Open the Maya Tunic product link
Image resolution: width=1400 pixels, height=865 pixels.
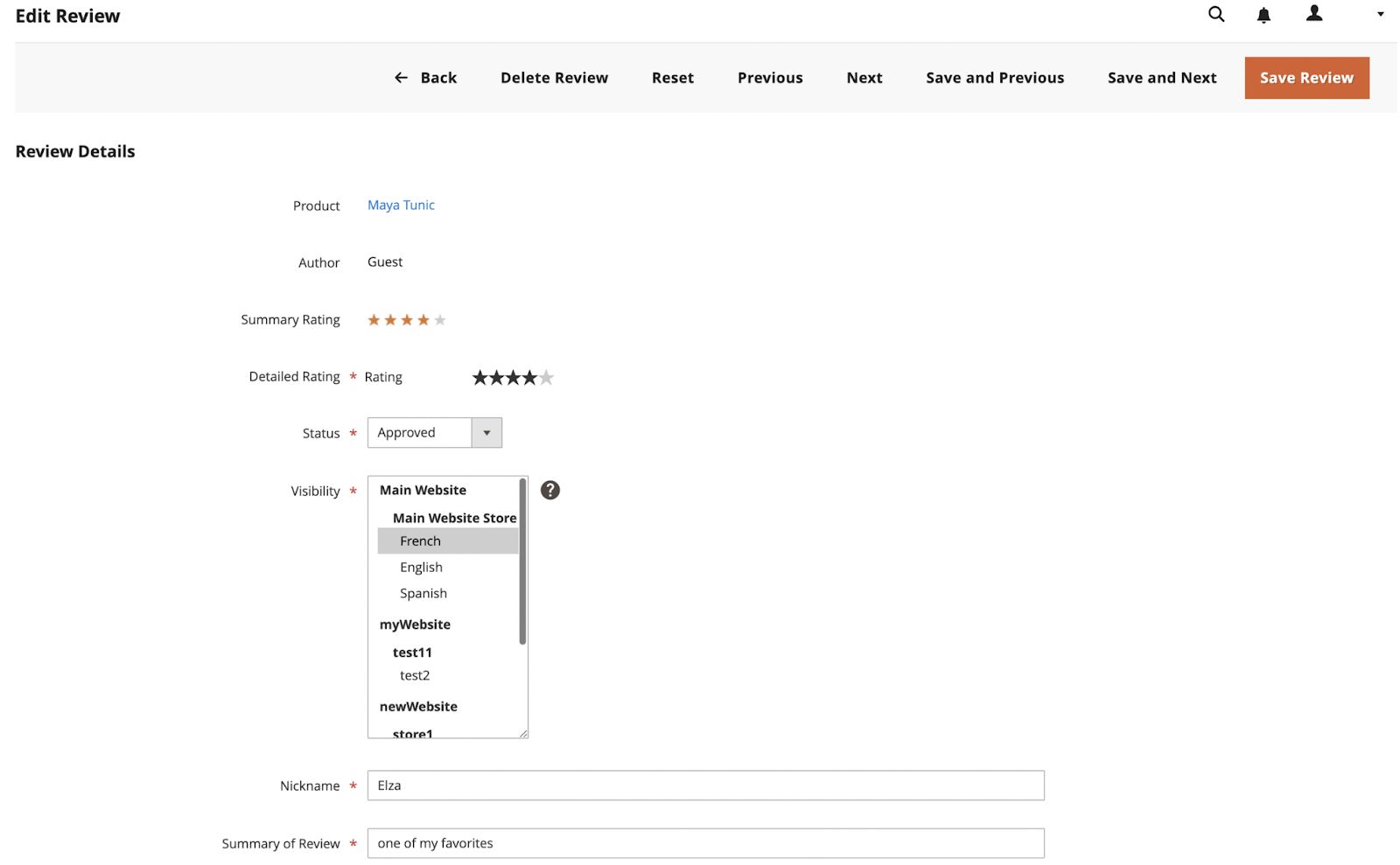(400, 205)
